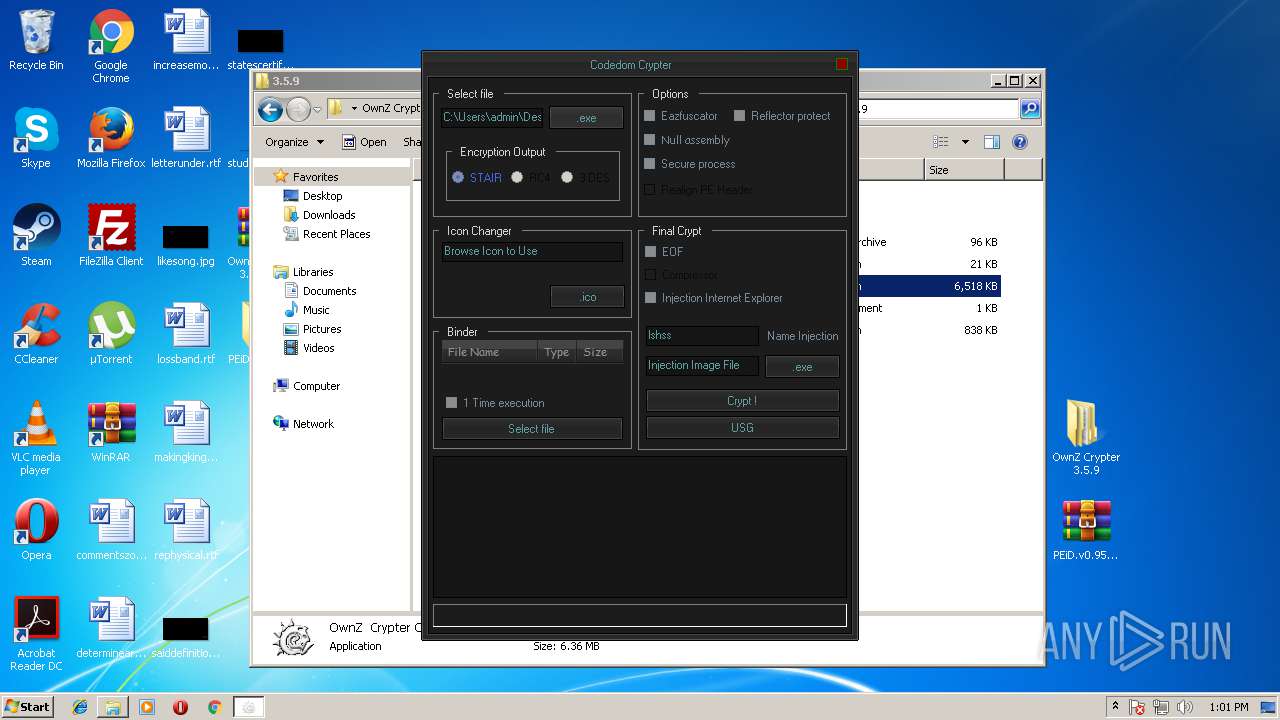
Task: Click the .exe button under Select file
Action: (x=586, y=117)
